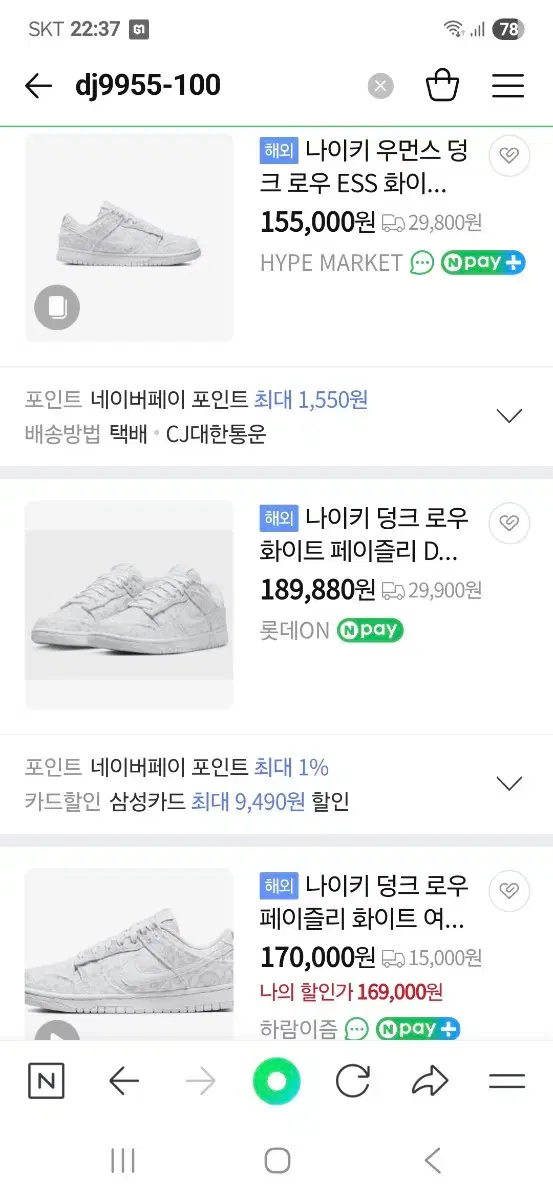Open the HYPE MARKET seller link
The image size is (553, 1200).
pos(331,263)
